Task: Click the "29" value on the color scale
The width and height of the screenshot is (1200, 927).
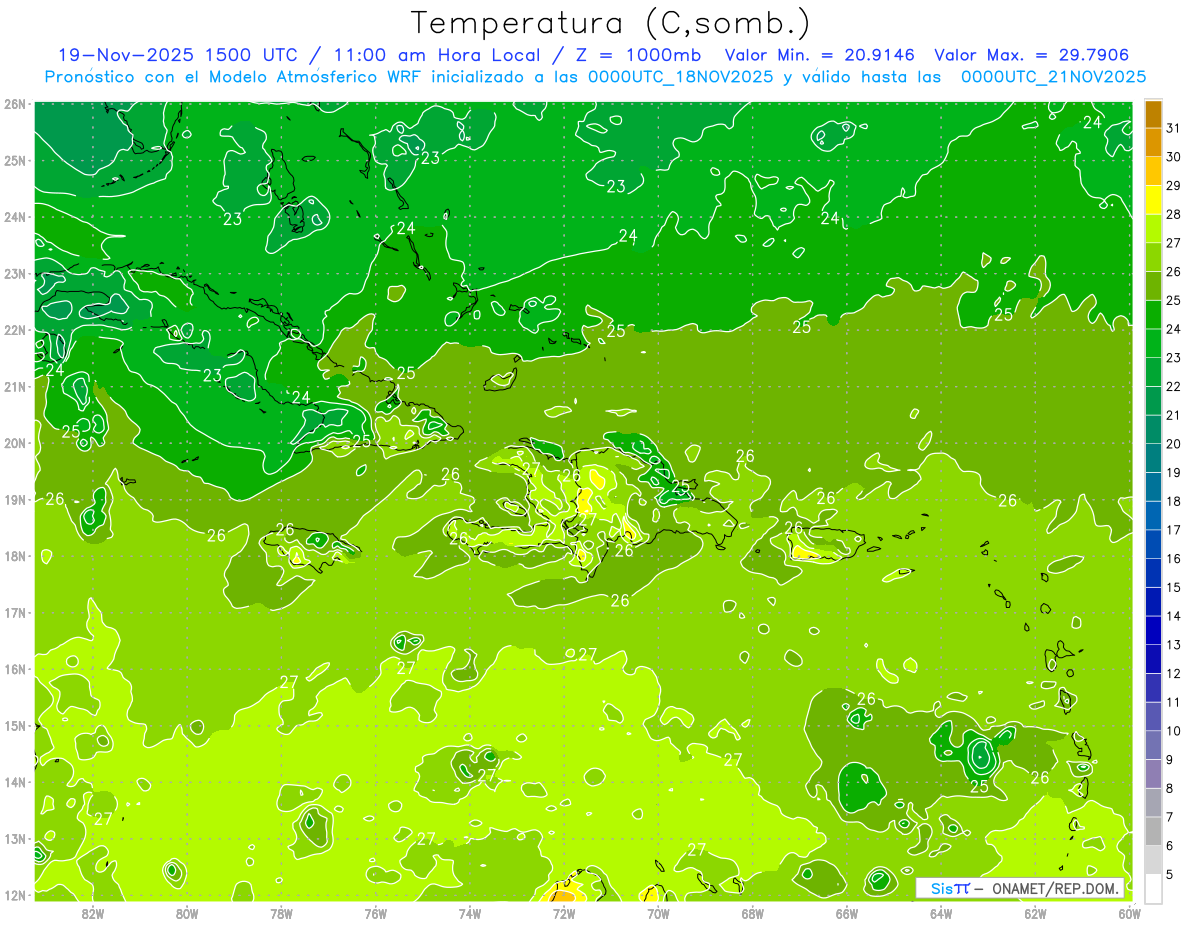Action: tap(1173, 185)
